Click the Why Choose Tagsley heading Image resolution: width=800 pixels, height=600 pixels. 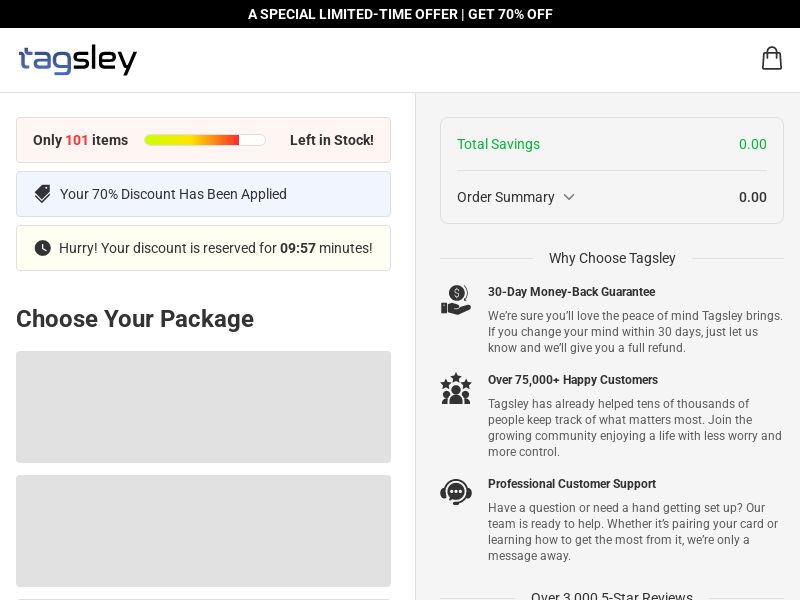tap(612, 258)
